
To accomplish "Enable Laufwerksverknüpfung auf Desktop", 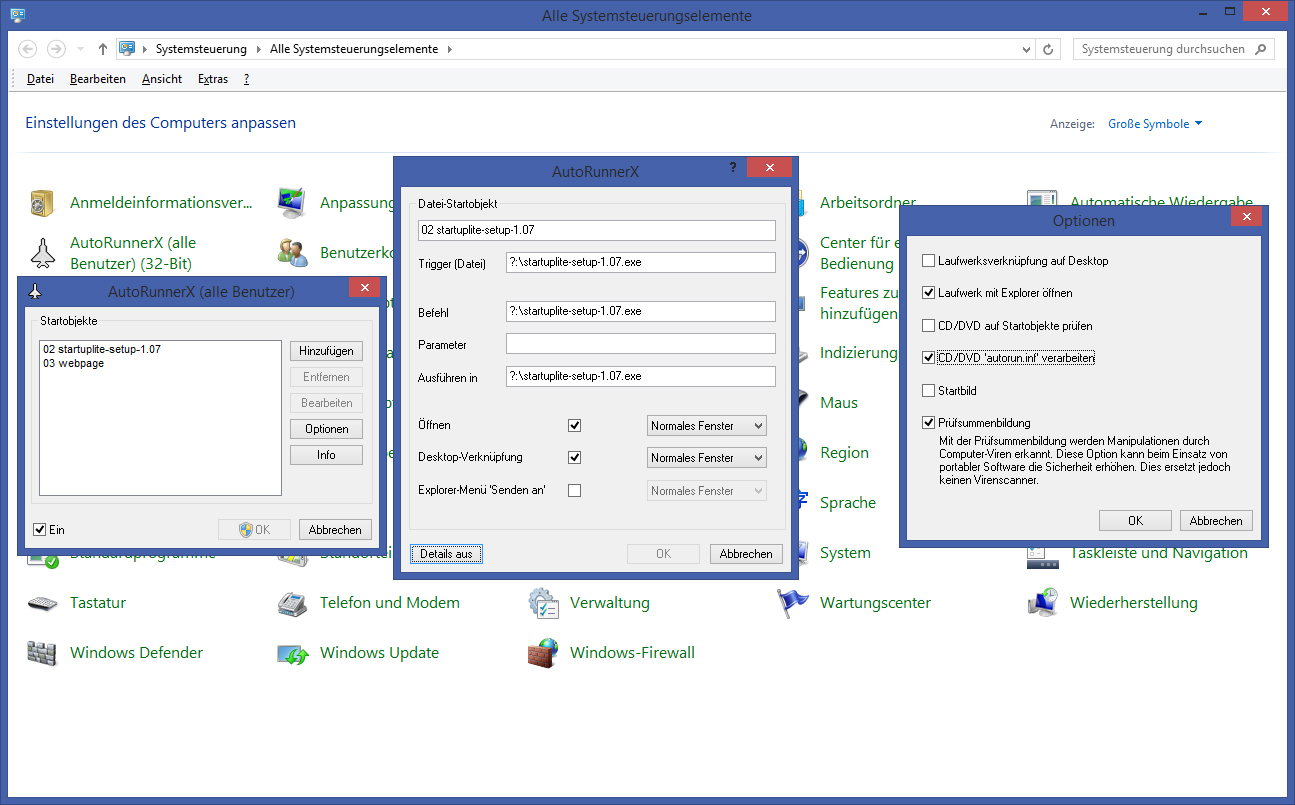I will tap(929, 261).
